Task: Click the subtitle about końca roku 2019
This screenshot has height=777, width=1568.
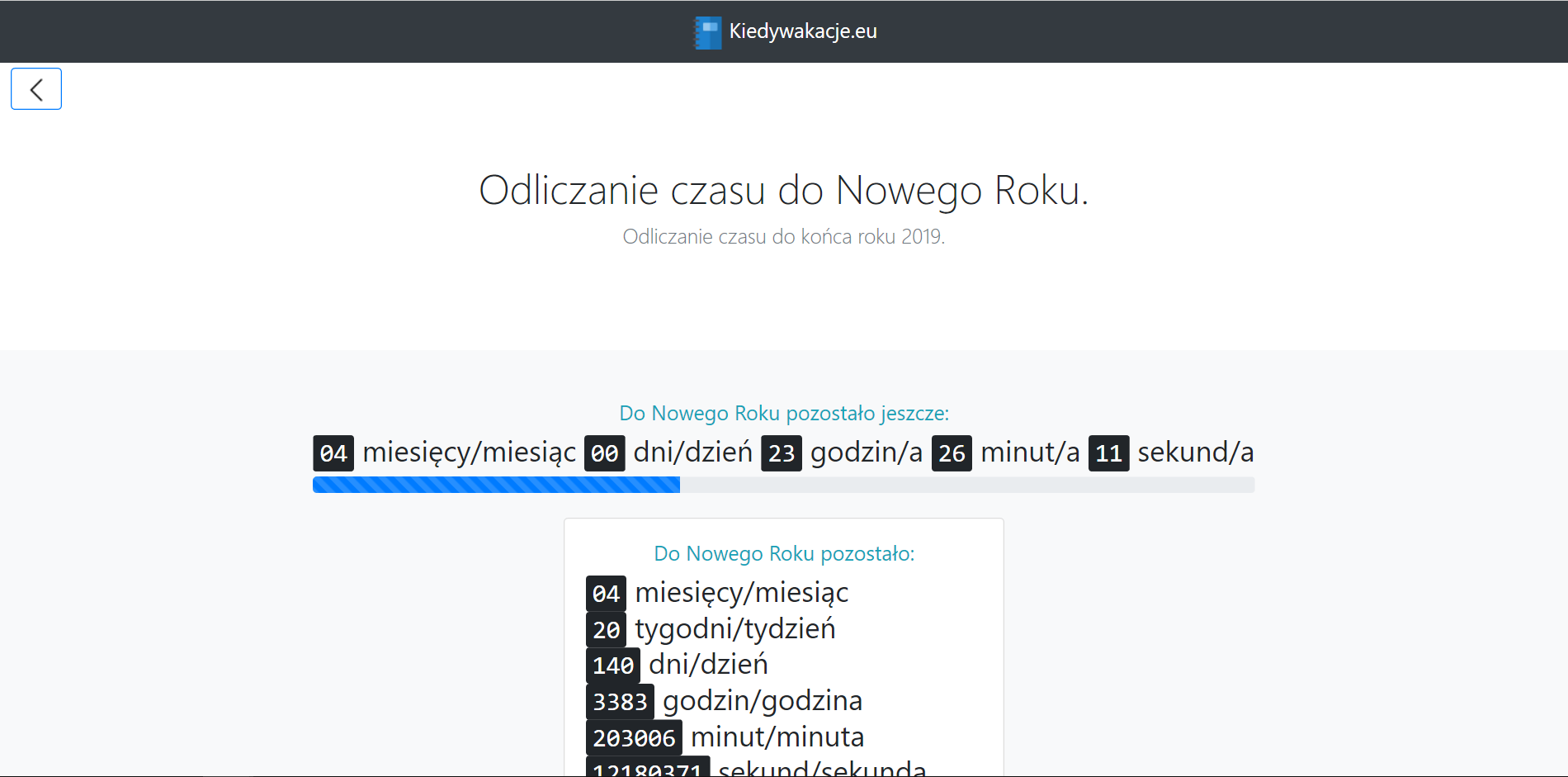Action: tap(783, 237)
